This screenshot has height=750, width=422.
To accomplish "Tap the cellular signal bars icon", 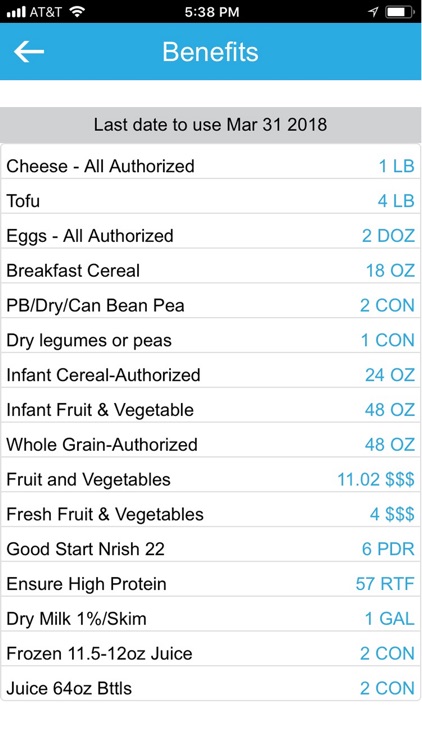I will [x=16, y=12].
